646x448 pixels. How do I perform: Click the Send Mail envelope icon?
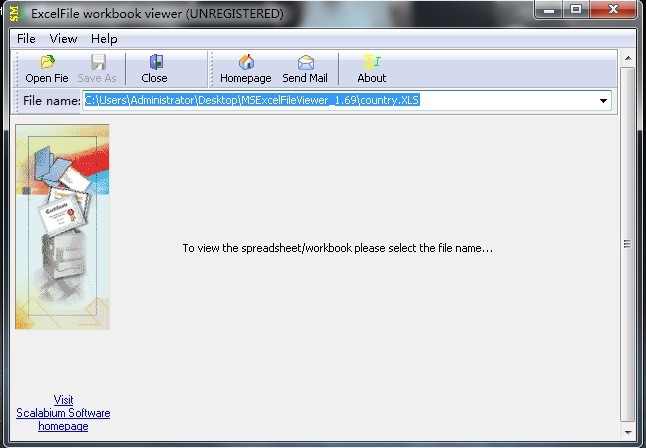pos(304,63)
